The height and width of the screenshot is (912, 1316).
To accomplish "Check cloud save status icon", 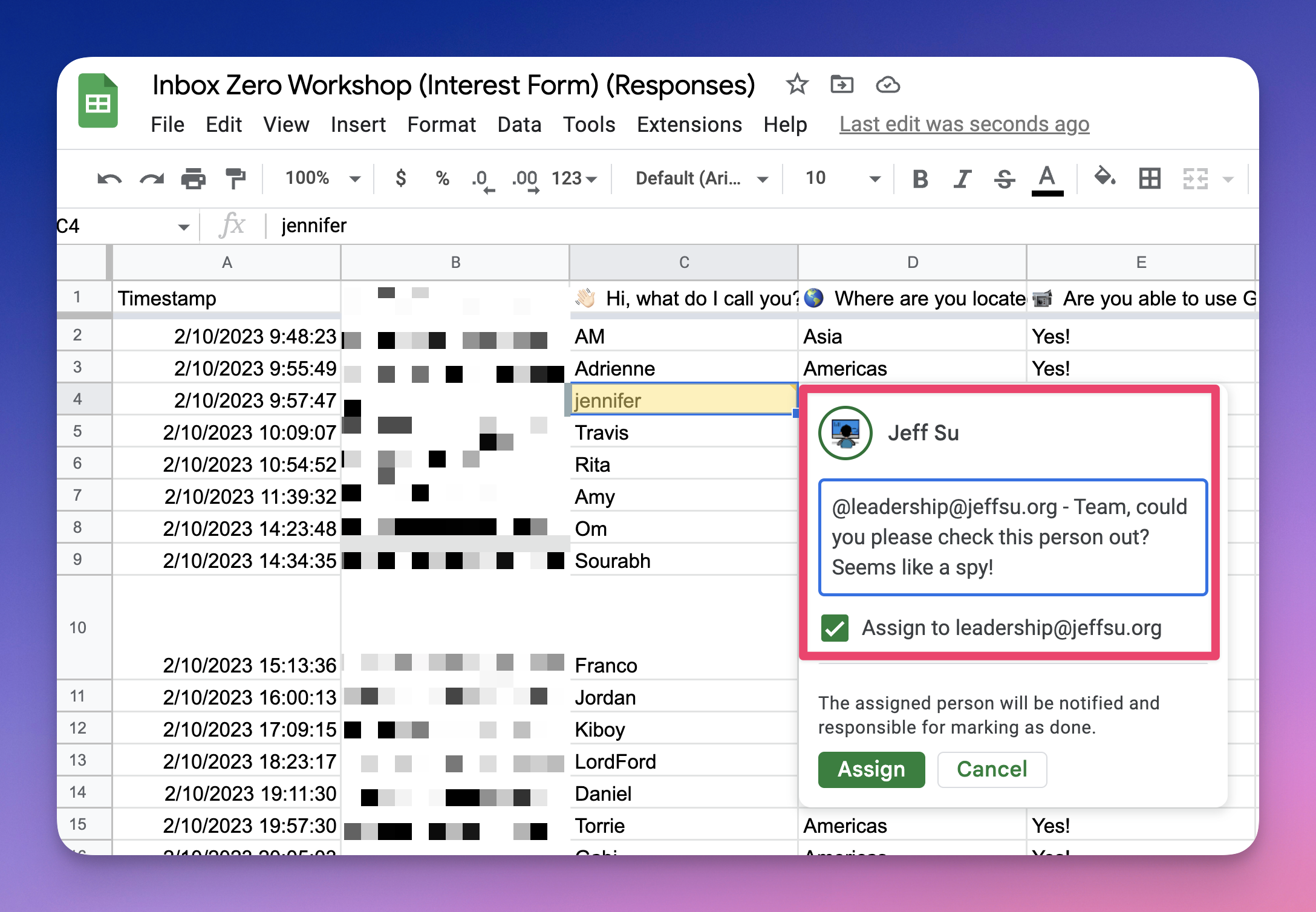I will (888, 85).
